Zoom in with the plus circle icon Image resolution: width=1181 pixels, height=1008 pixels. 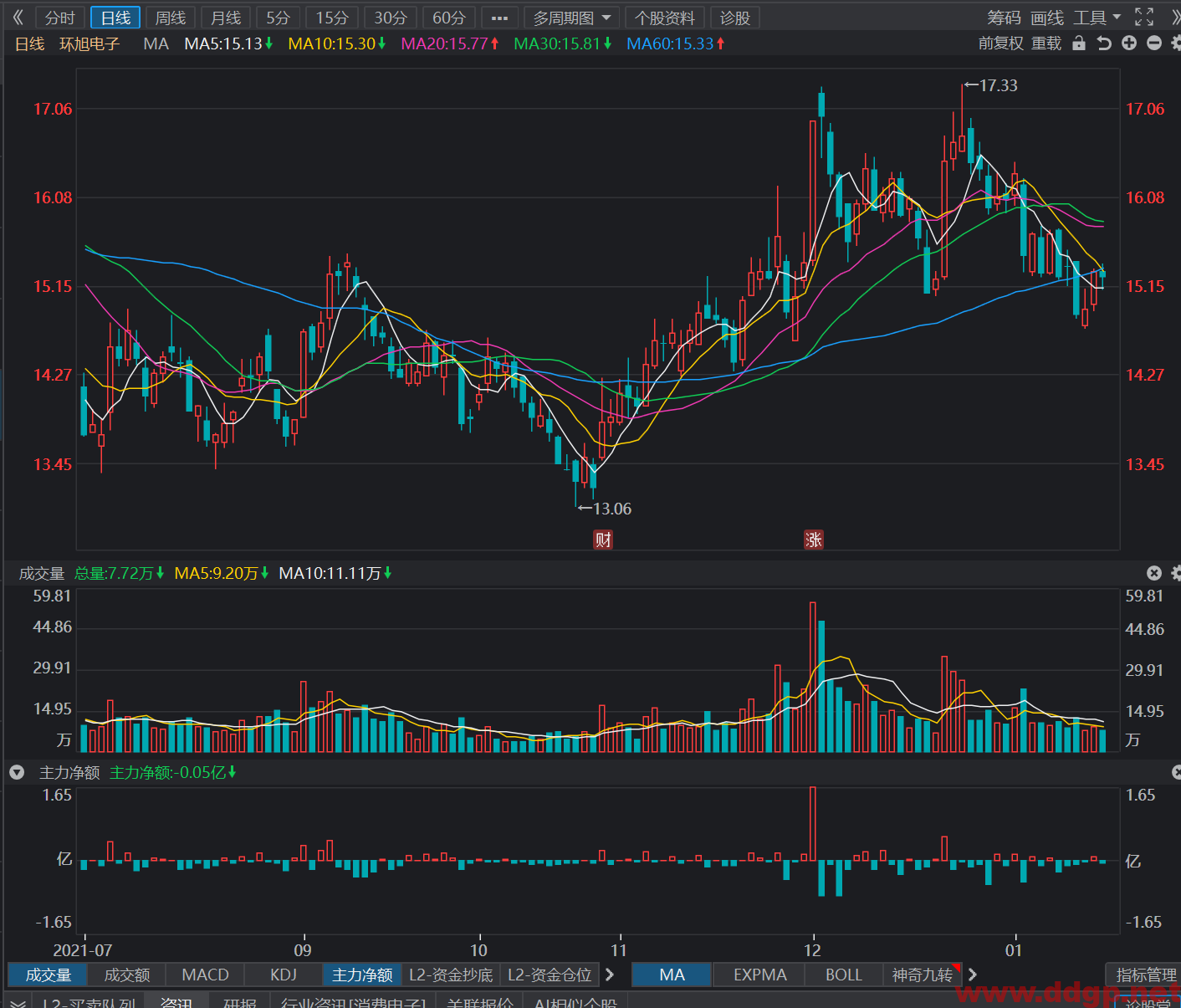point(1129,43)
